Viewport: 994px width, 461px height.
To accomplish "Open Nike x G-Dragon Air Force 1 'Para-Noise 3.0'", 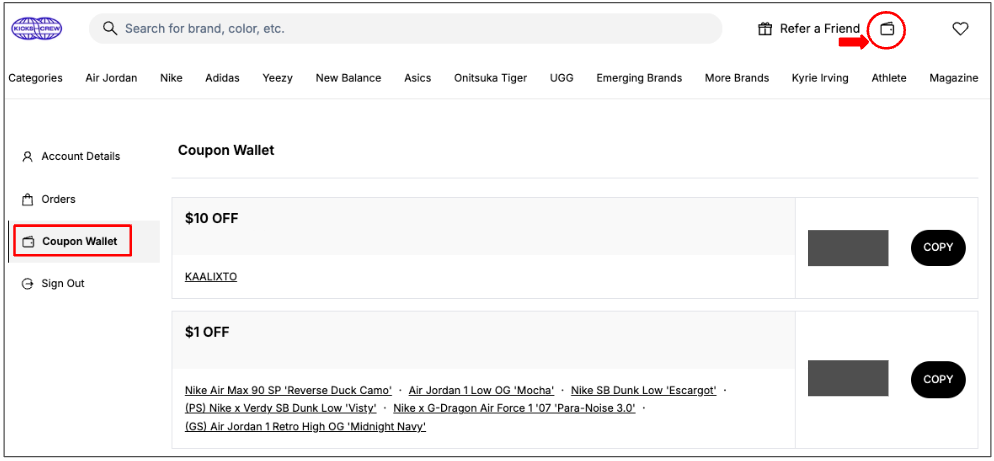I will click(514, 408).
